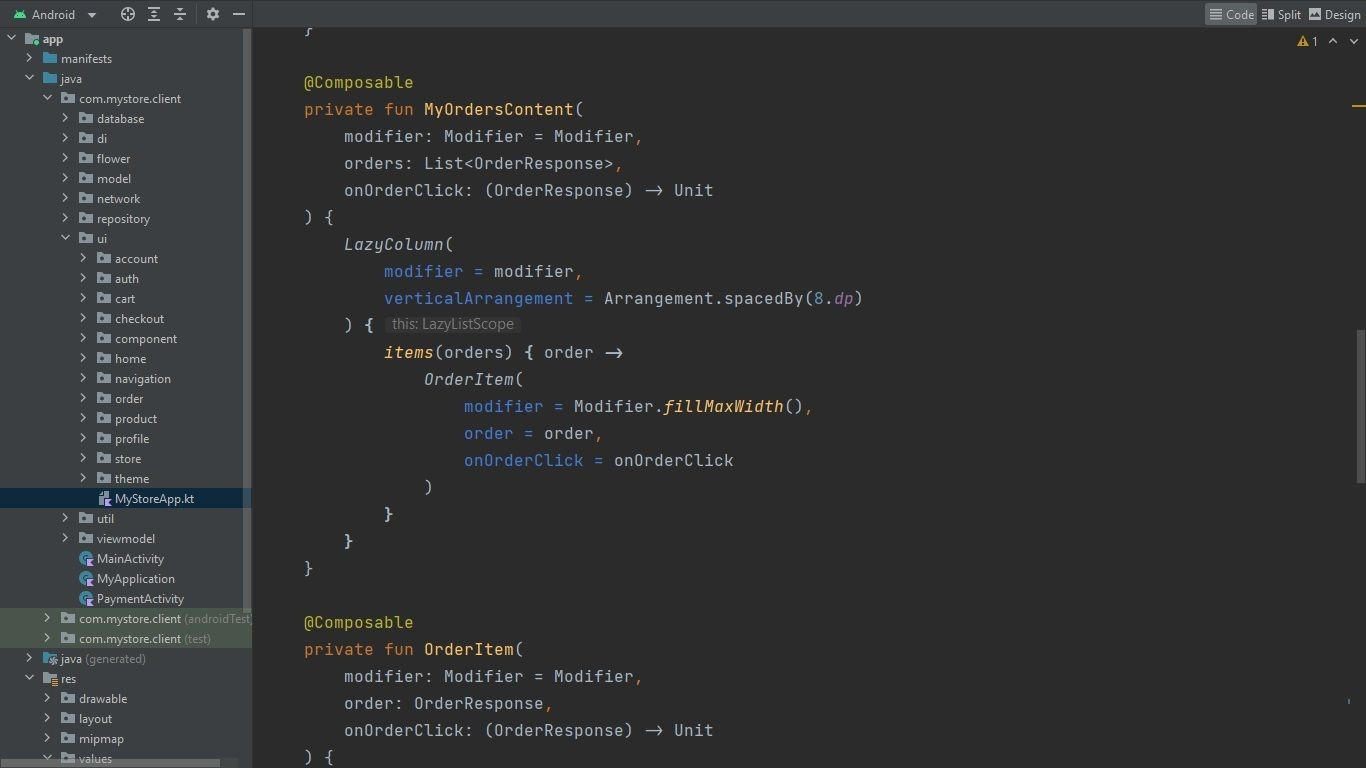
Task: Switch to the Split editor view
Action: pos(1281,14)
